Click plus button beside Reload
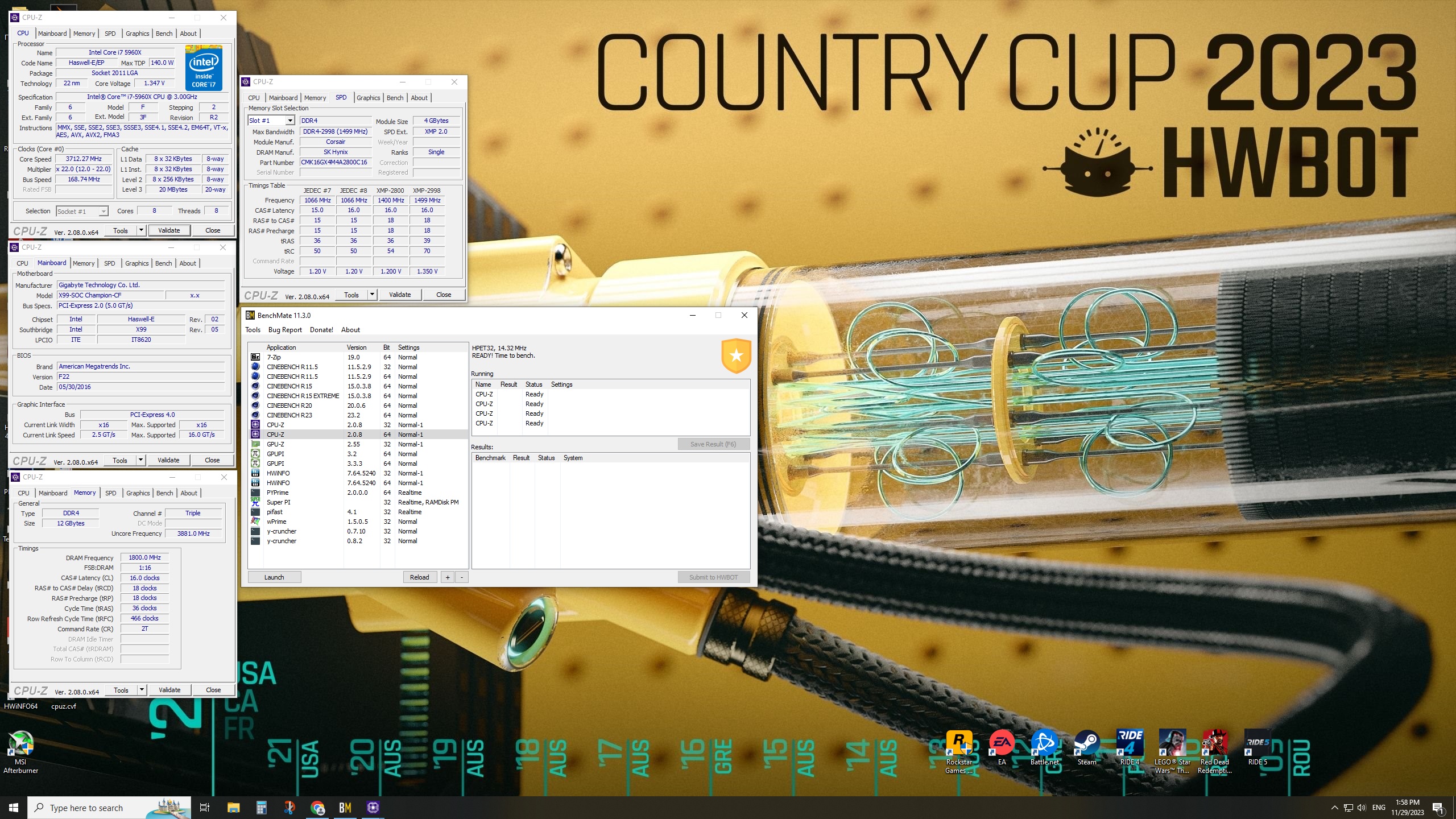The width and height of the screenshot is (1456, 819). (448, 577)
